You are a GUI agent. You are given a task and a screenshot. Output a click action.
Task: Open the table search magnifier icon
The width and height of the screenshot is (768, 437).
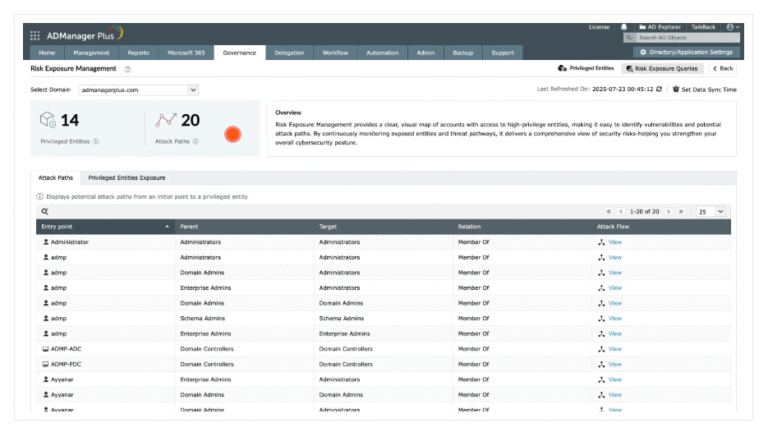[x=45, y=212]
